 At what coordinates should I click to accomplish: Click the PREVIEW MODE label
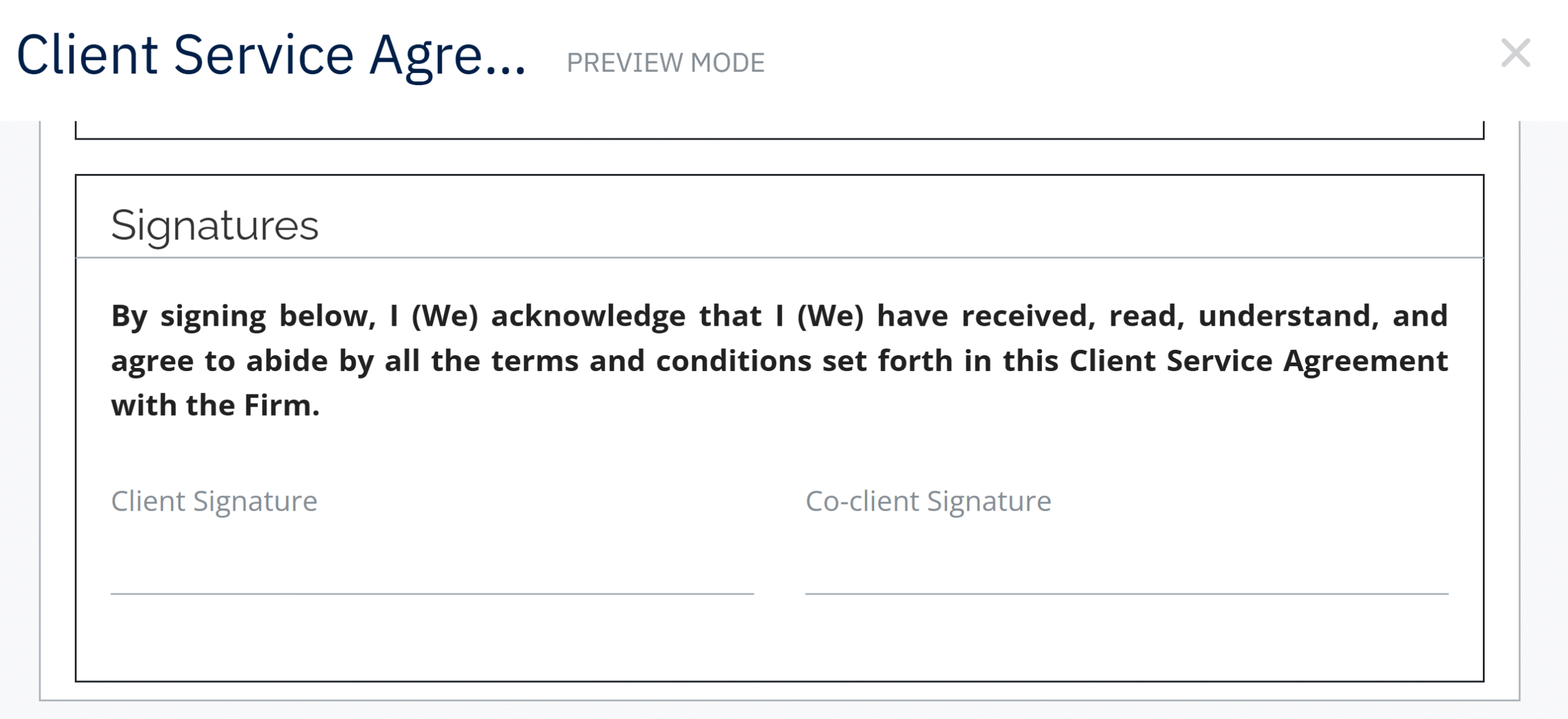tap(665, 62)
